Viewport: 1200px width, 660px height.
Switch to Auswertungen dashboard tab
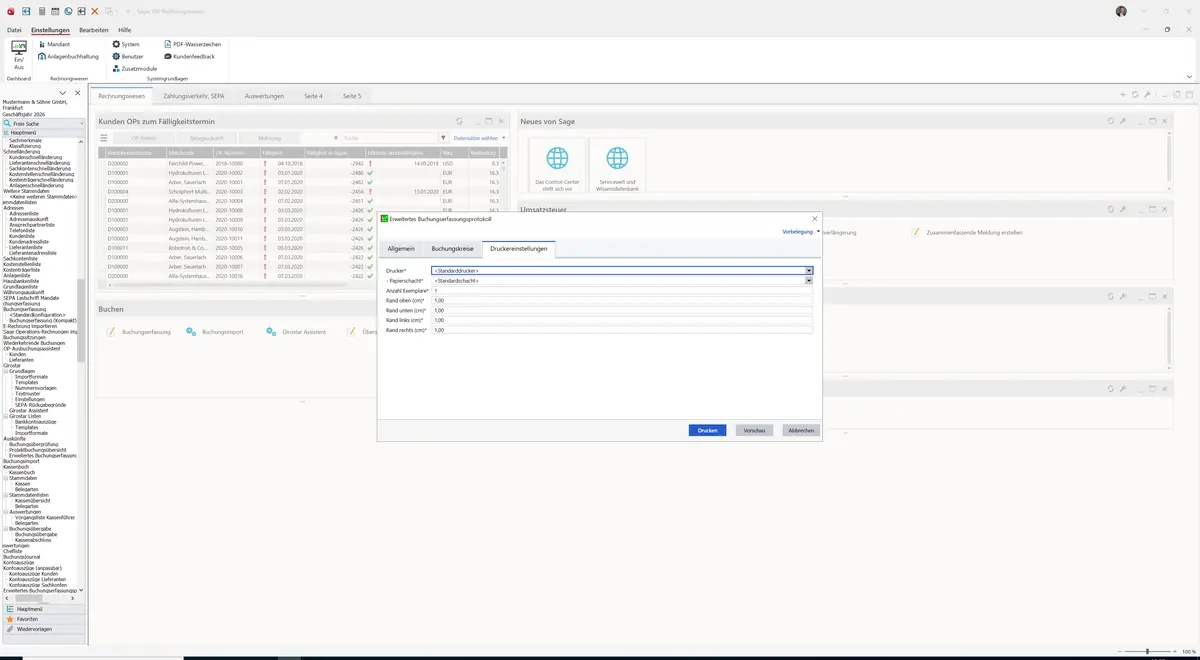coord(264,96)
